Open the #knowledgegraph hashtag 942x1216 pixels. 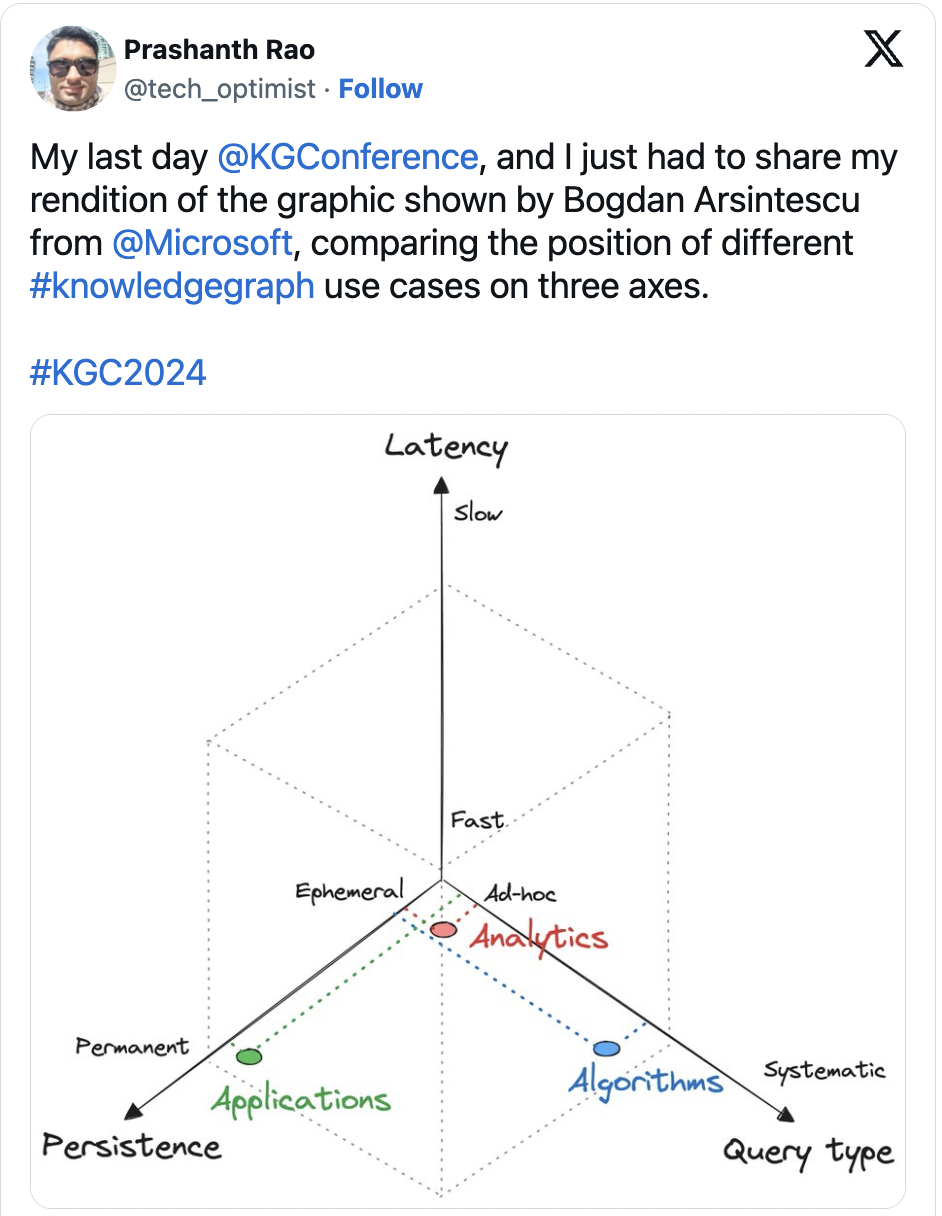coord(173,286)
